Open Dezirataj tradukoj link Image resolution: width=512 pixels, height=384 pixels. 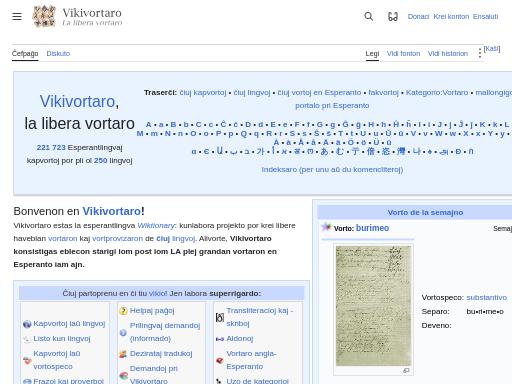pos(161,354)
